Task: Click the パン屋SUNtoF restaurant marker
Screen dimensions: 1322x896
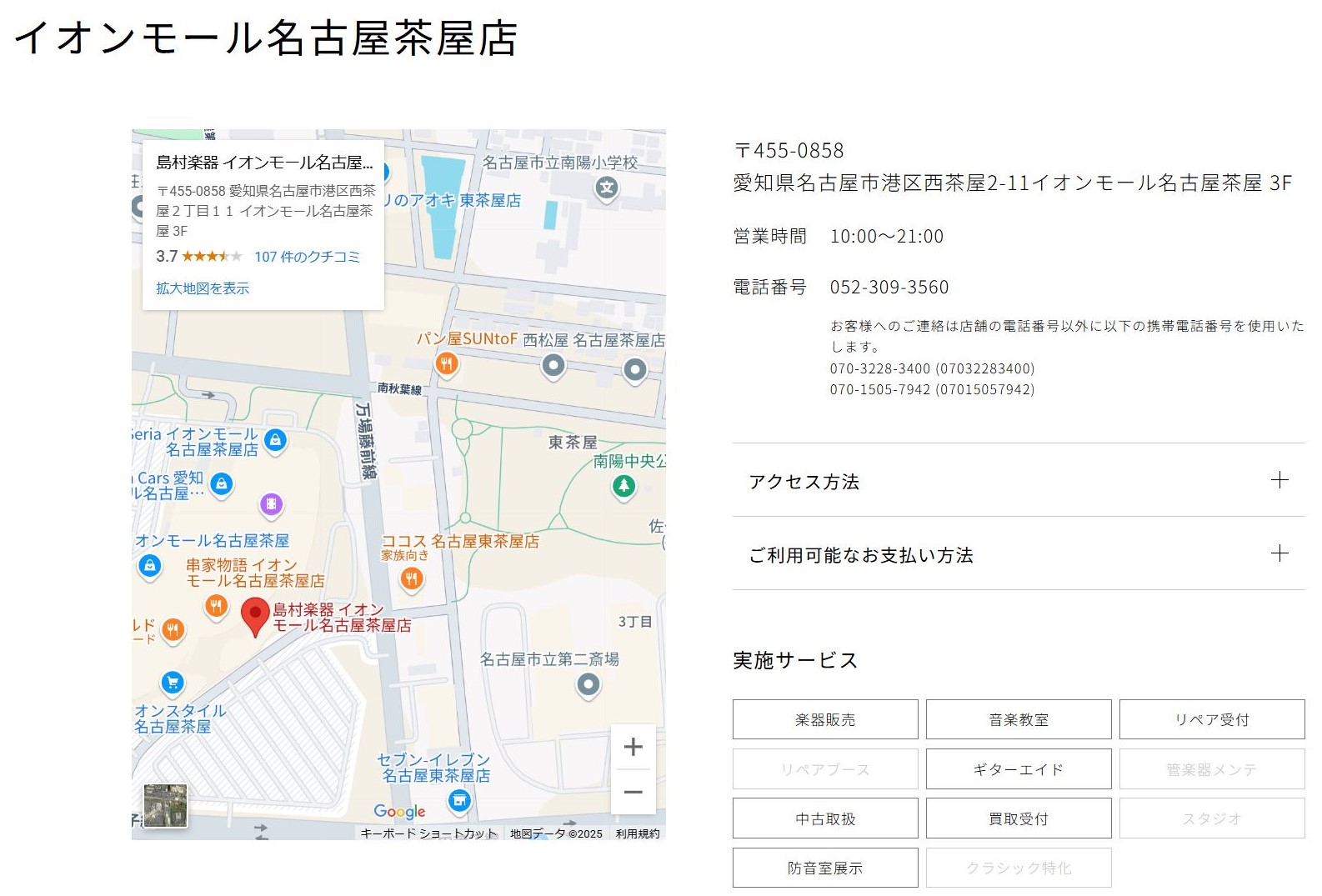Action: [447, 364]
